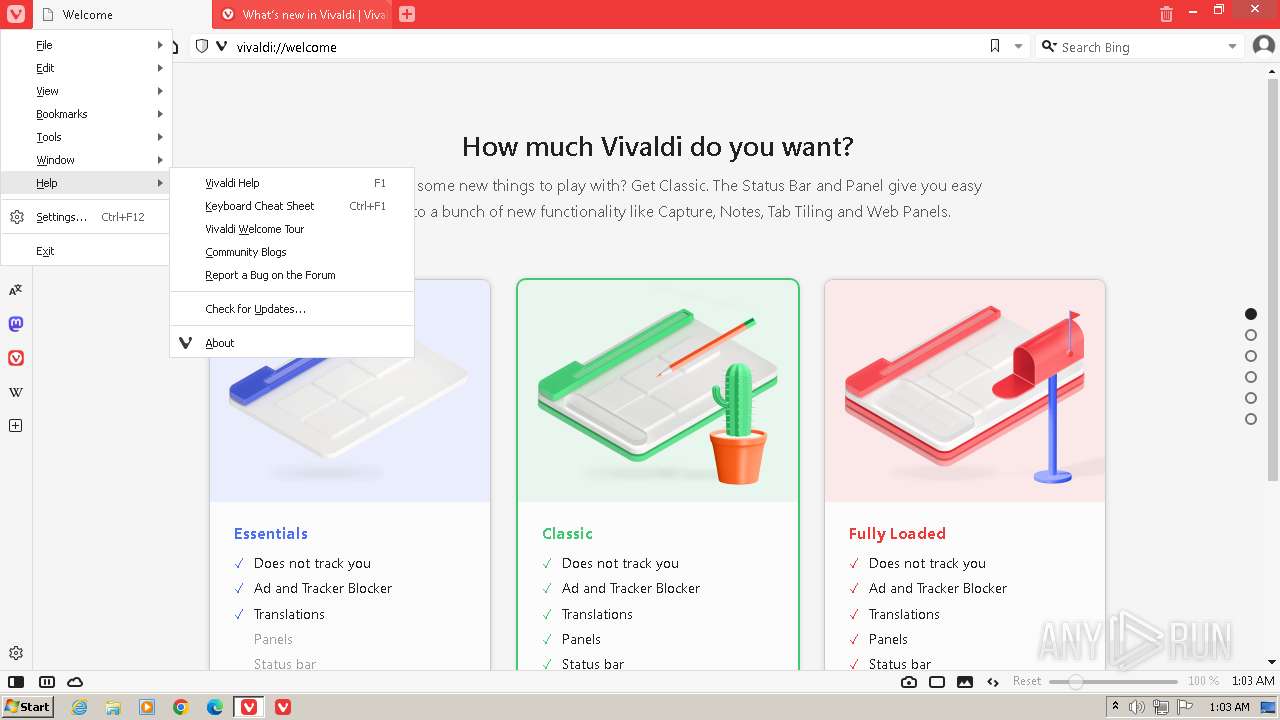
Task: Open the search engine dropdown arrow
Action: tap(1232, 46)
